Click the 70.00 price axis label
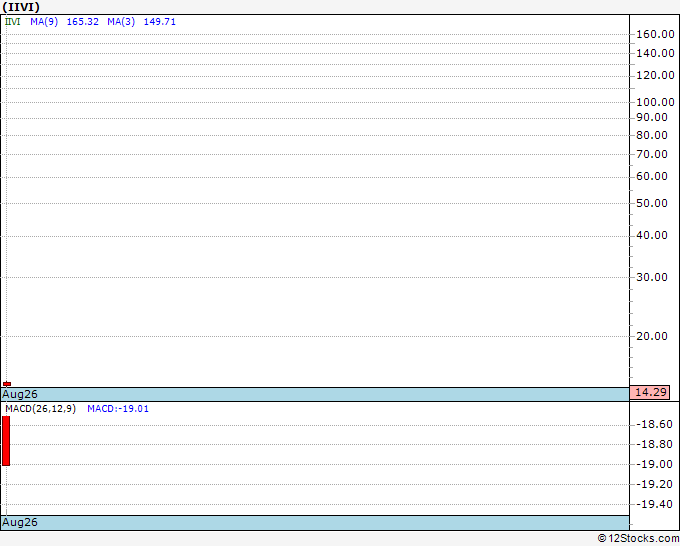This screenshot has width=680, height=546. point(652,154)
